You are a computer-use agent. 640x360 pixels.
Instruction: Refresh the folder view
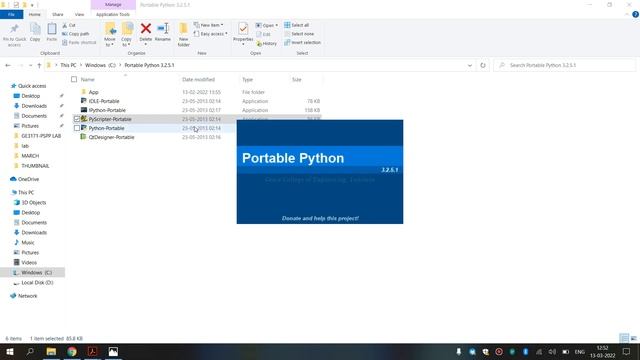click(483, 65)
